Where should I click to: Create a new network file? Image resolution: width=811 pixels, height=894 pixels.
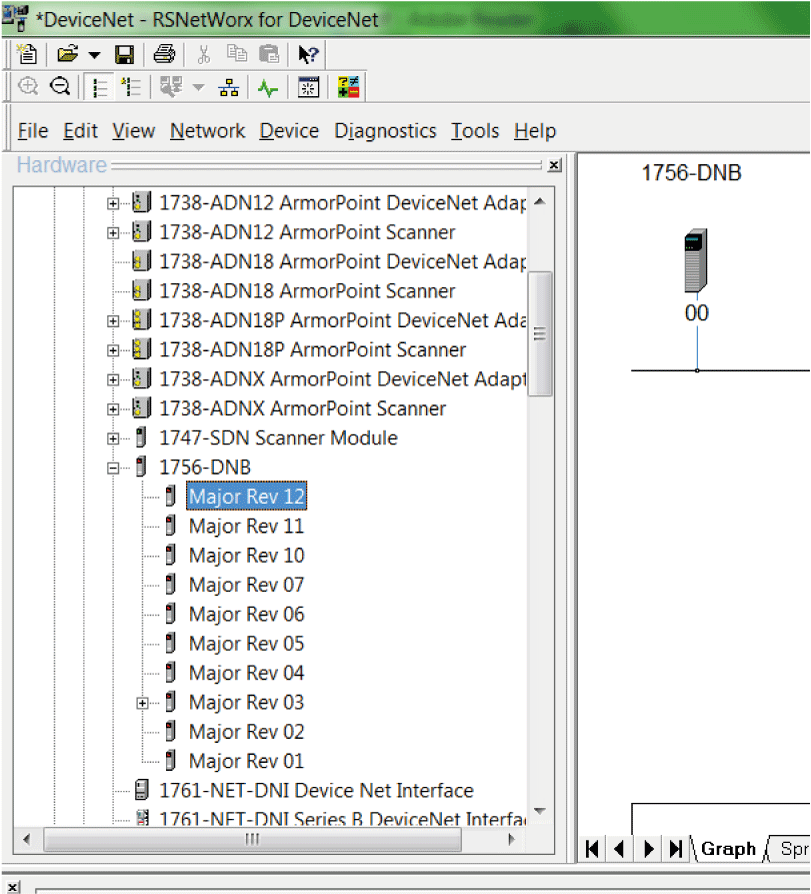point(27,55)
